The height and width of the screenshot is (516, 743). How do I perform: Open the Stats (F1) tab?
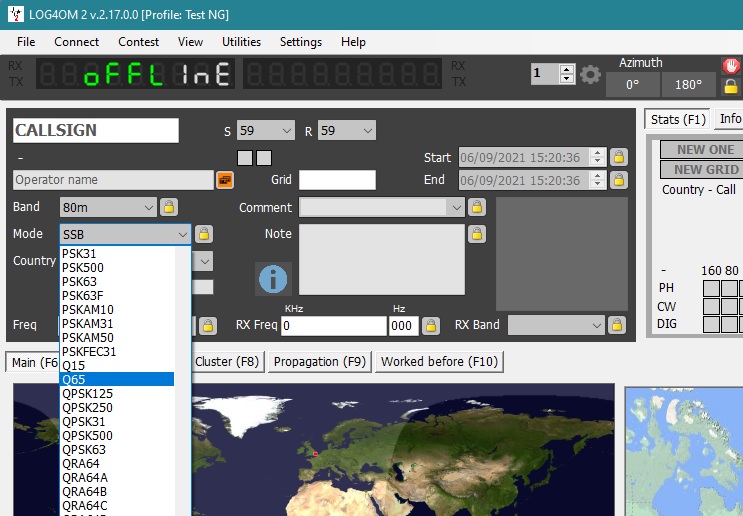[x=678, y=119]
